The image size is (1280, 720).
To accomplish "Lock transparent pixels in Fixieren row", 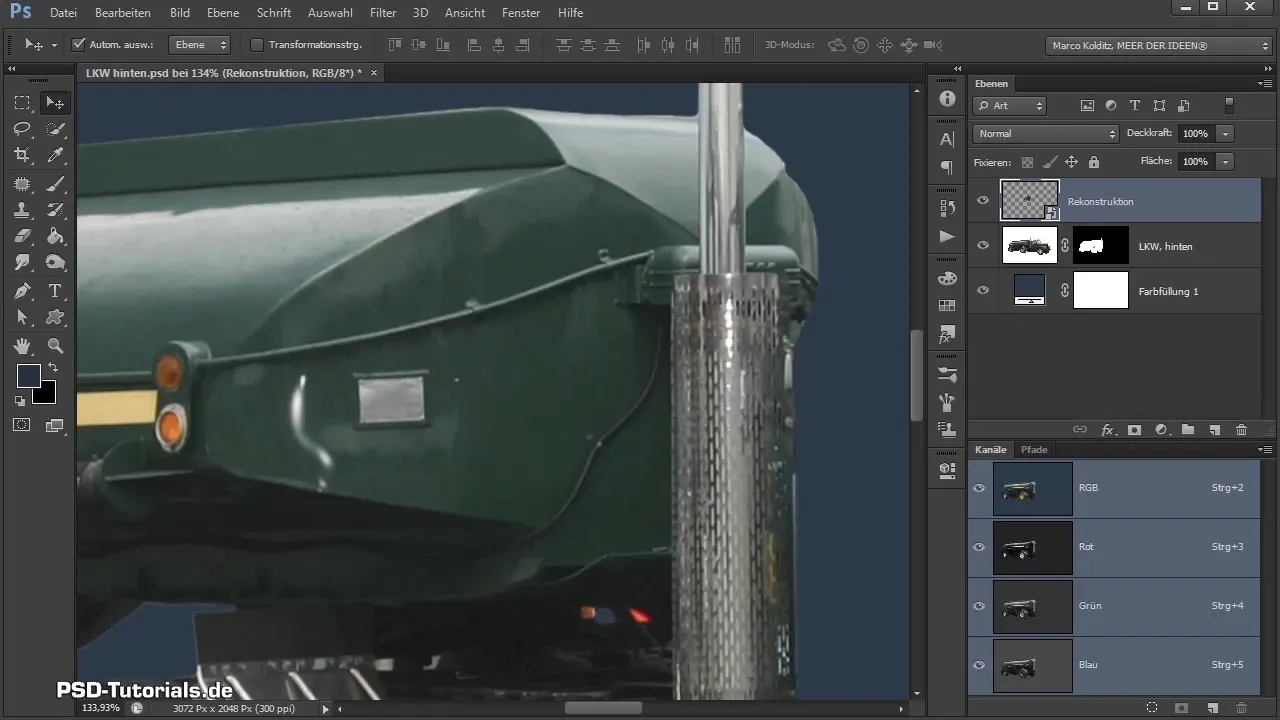I will point(1027,161).
